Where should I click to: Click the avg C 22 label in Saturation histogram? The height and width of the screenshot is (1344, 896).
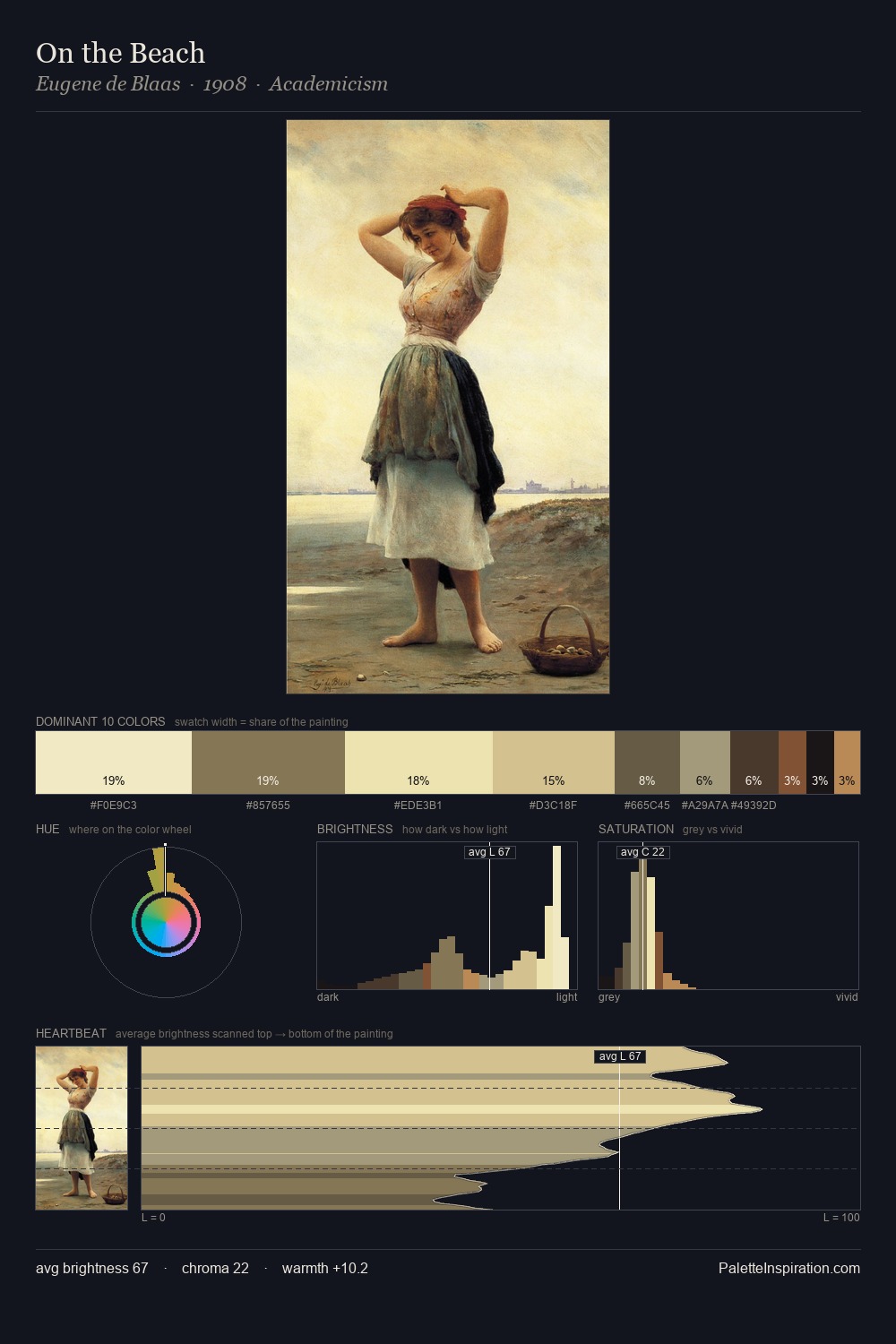[x=642, y=852]
